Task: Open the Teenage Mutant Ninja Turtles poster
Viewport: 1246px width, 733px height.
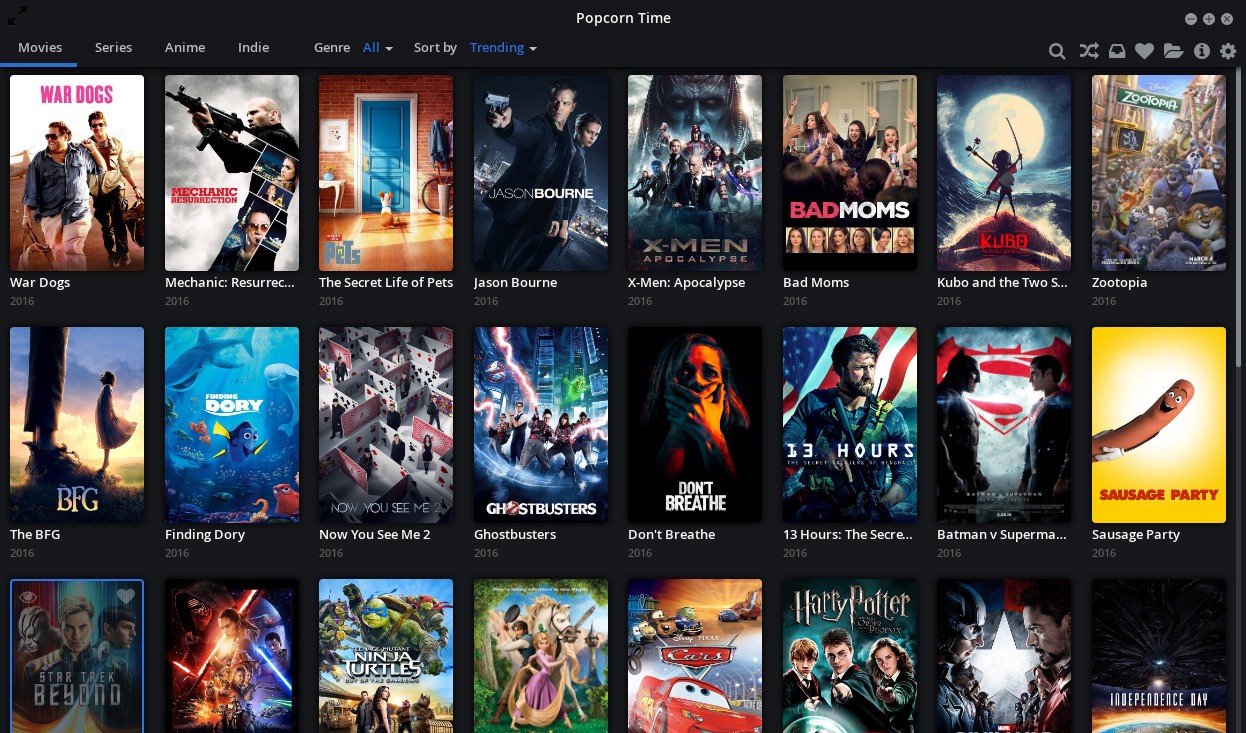Action: point(386,656)
